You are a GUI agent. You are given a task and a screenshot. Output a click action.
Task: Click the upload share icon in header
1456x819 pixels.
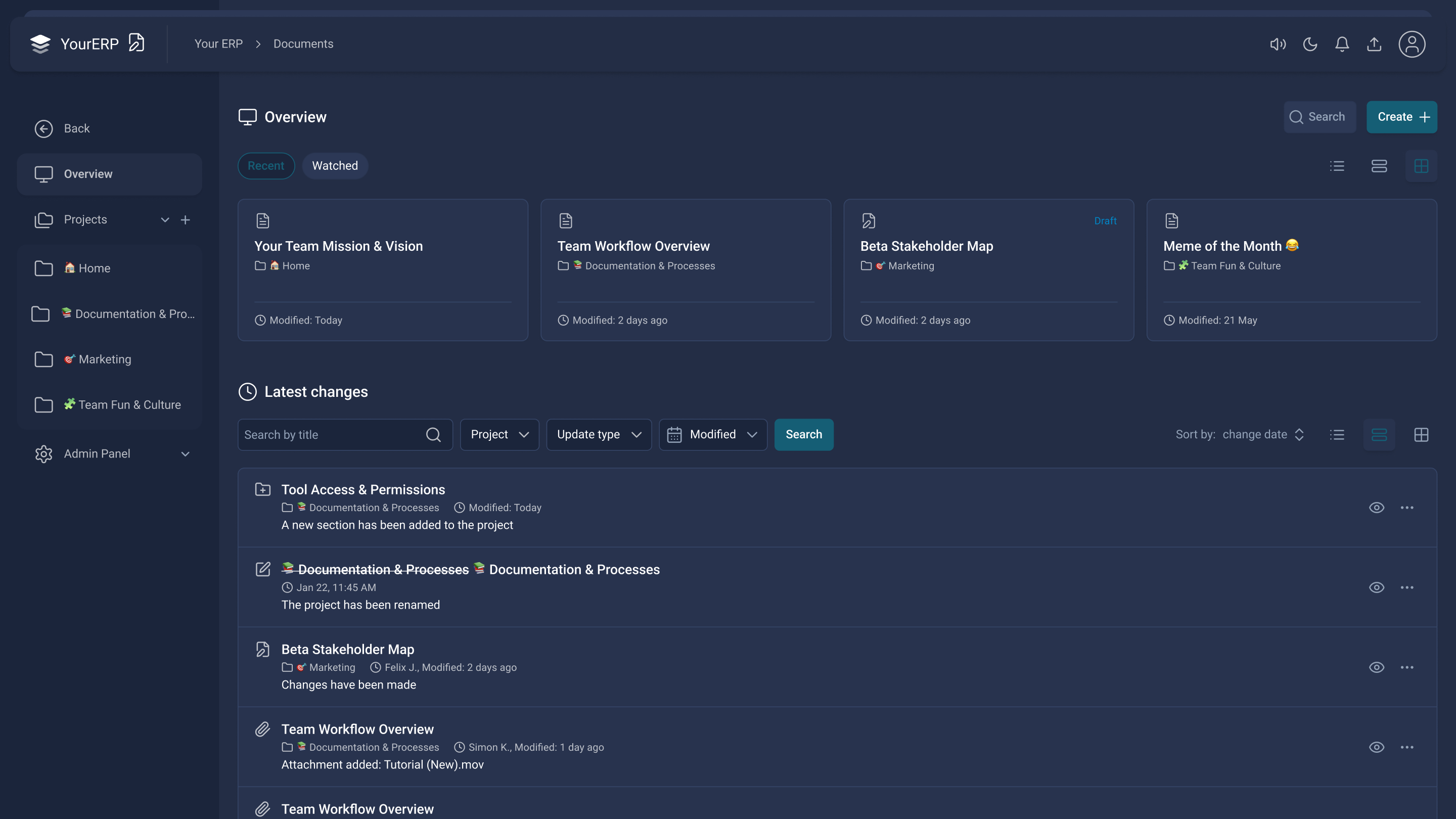[x=1374, y=44]
